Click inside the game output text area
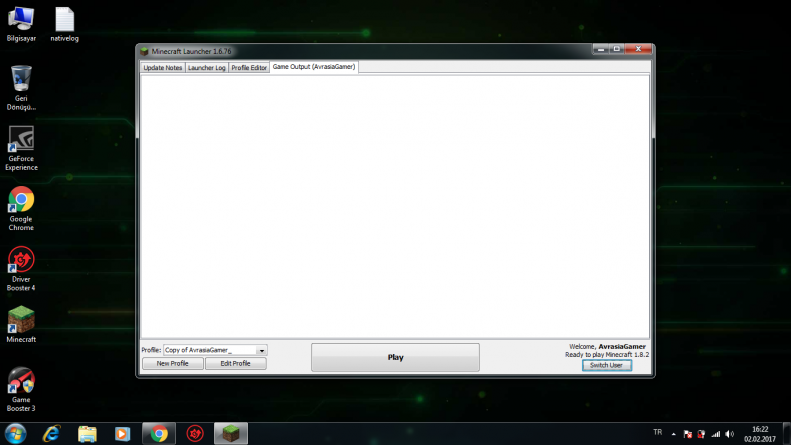 coord(395,206)
